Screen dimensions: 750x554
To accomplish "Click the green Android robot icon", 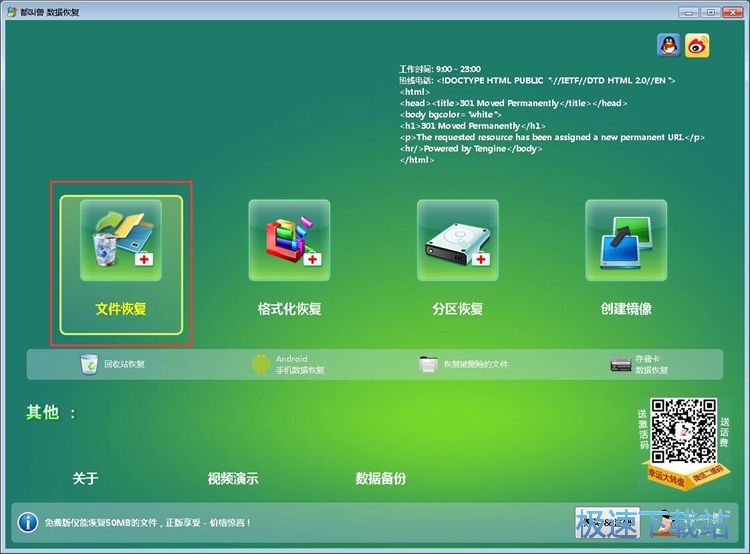I will (261, 365).
